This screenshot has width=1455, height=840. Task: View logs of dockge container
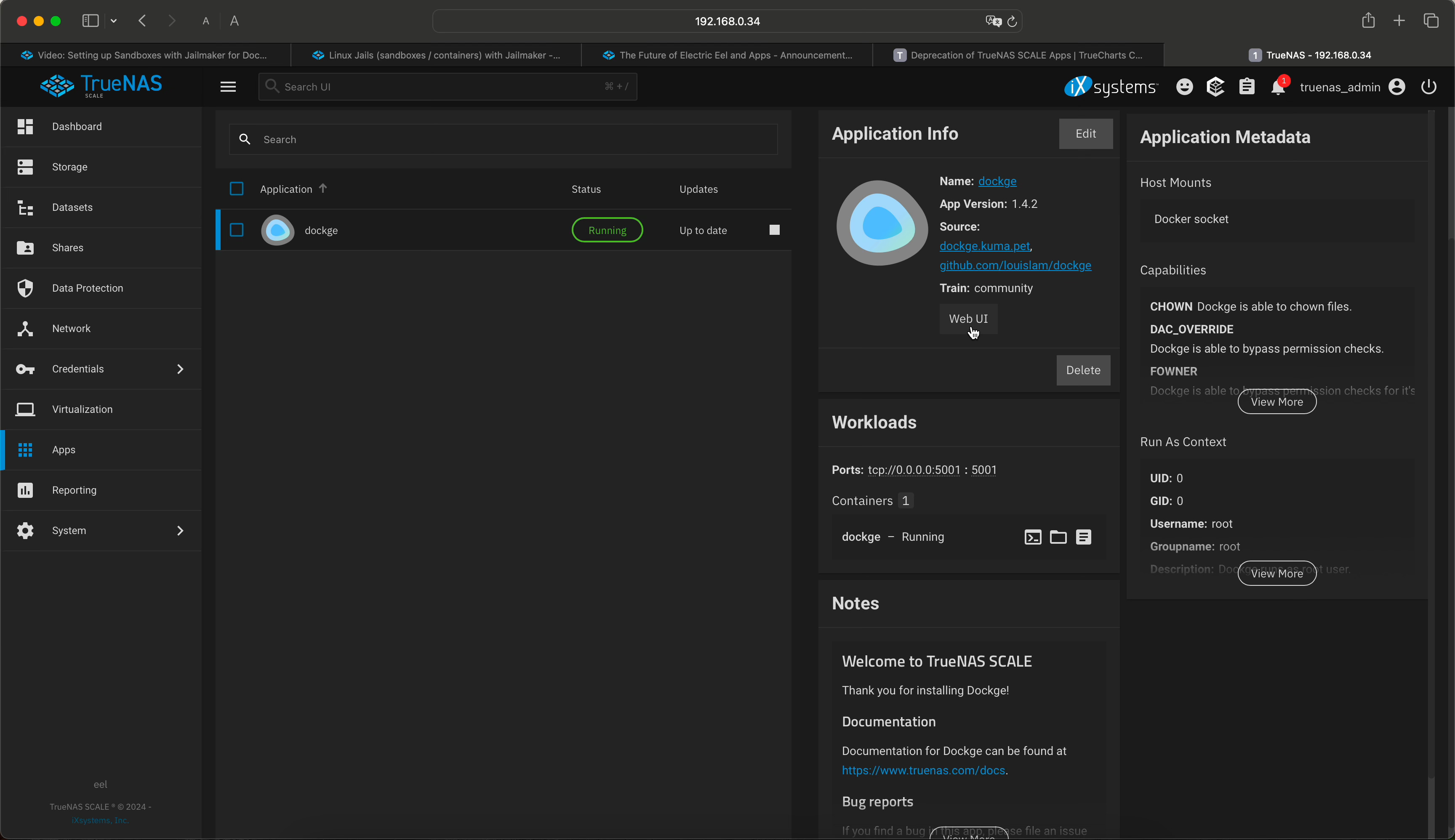point(1083,537)
